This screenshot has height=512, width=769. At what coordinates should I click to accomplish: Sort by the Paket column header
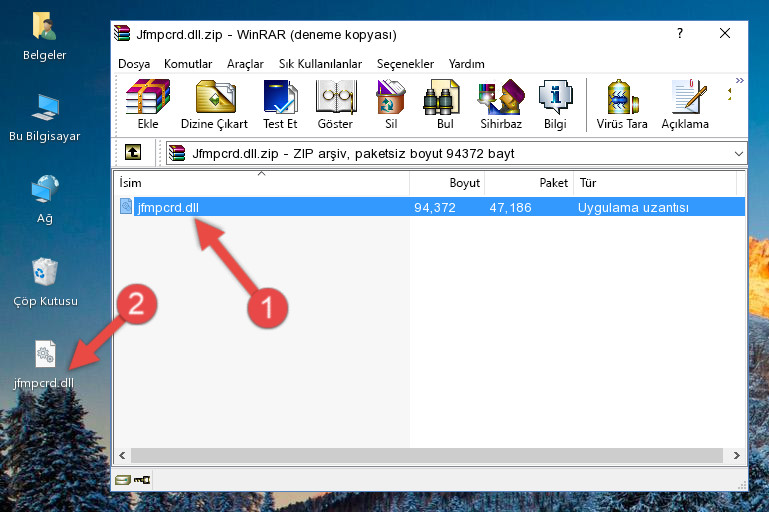pyautogui.click(x=529, y=183)
